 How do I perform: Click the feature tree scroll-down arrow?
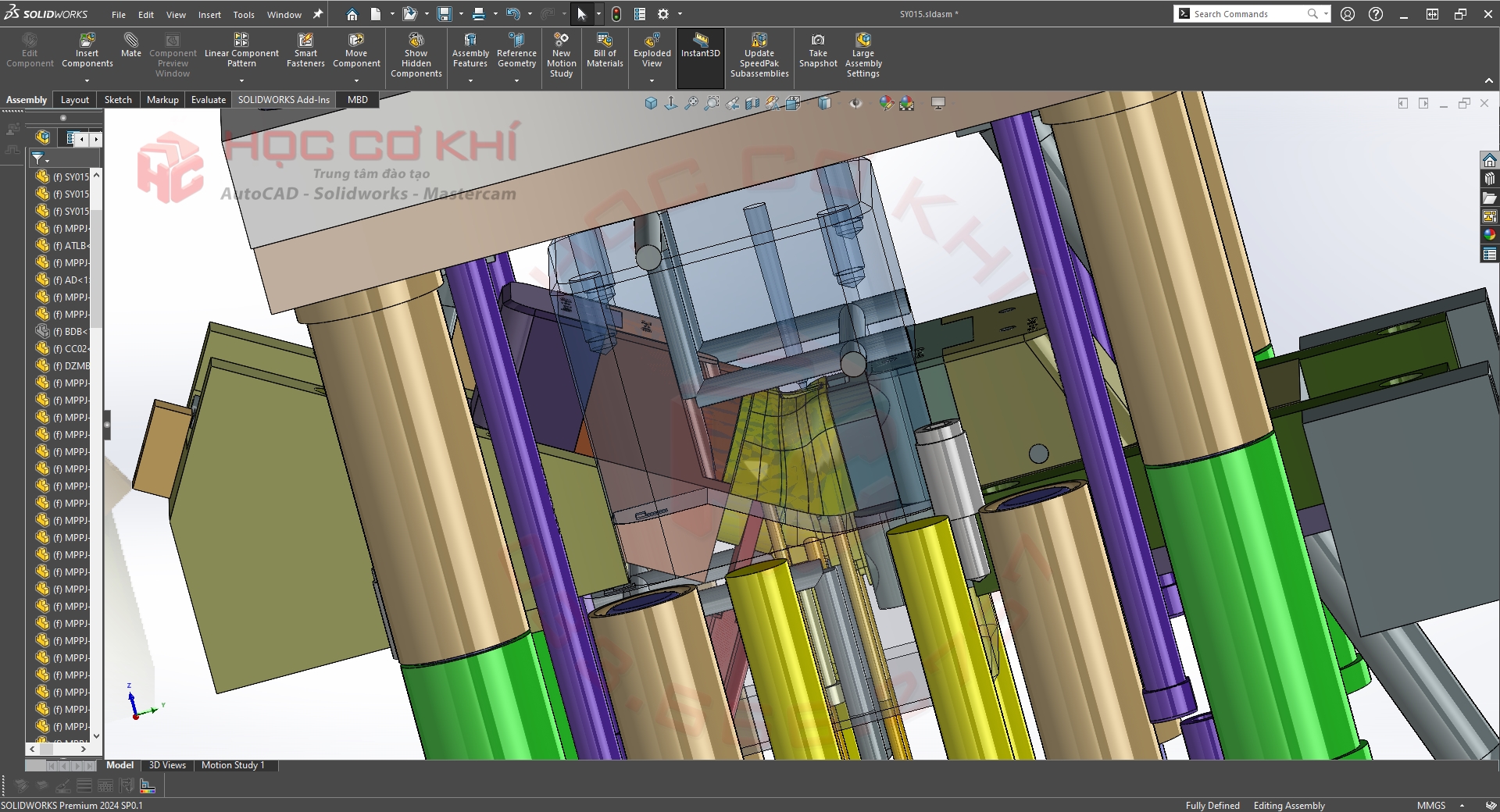(x=97, y=735)
